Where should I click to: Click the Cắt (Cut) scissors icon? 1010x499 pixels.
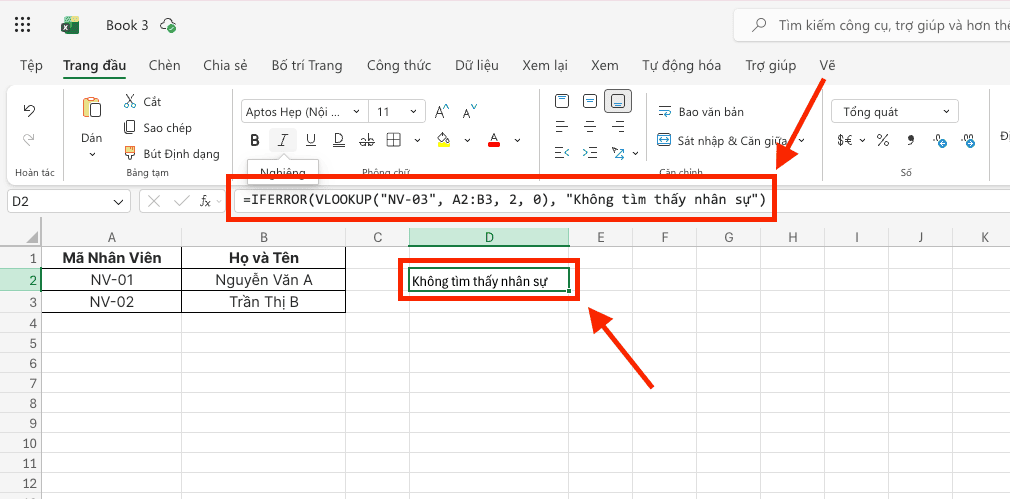pos(130,102)
